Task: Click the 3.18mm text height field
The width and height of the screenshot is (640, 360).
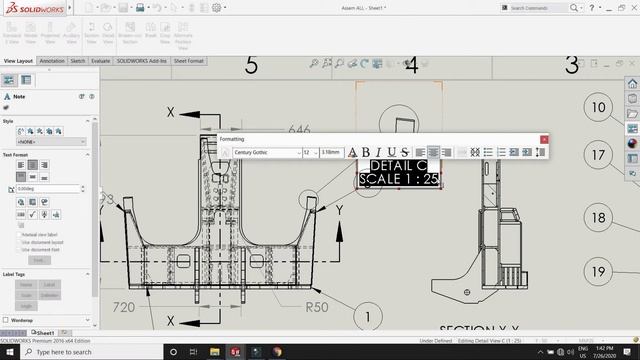Action: [331, 152]
